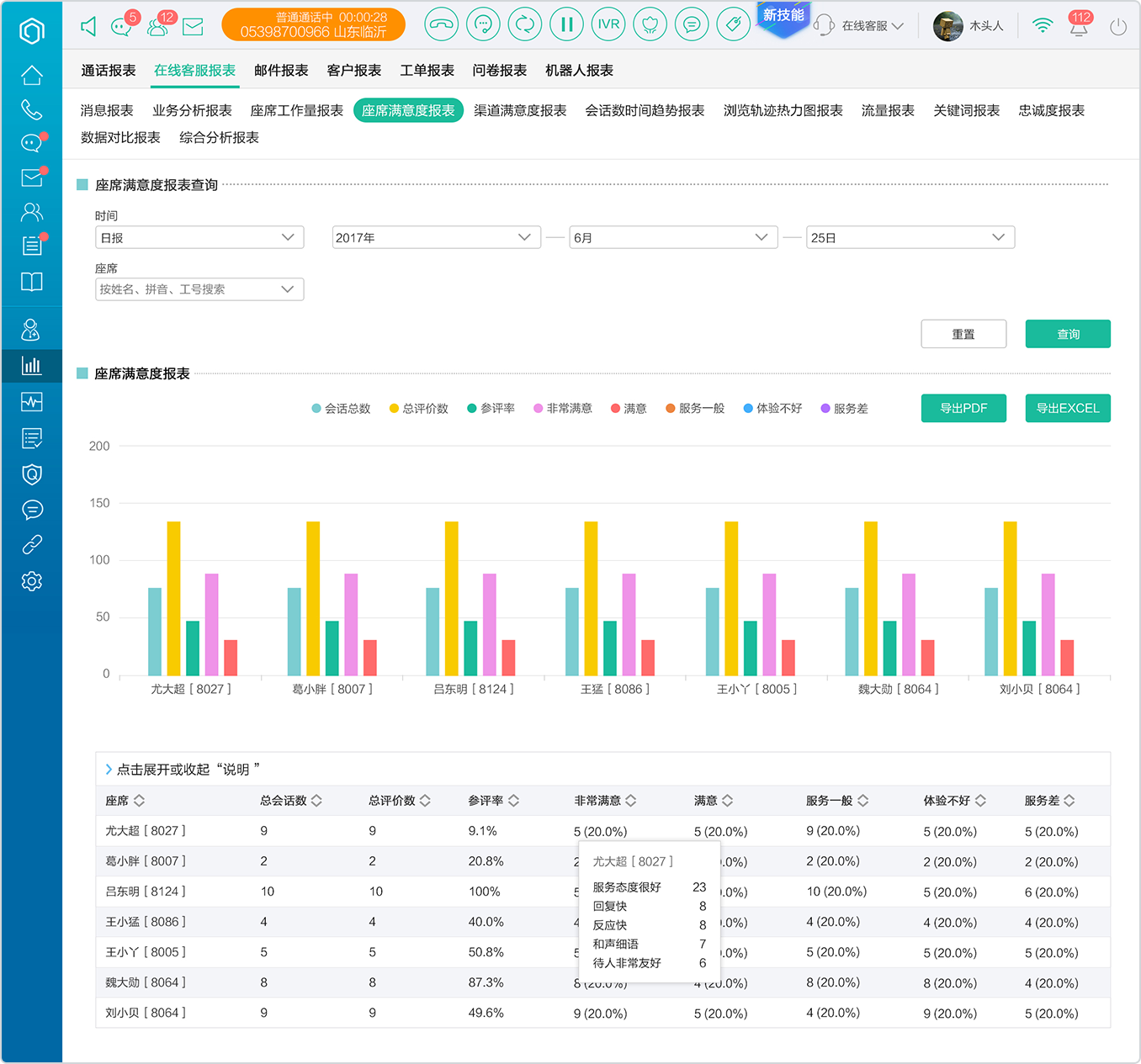Click the 导出EXCEL button
Screen dimensions: 1141x1064
tap(1068, 408)
